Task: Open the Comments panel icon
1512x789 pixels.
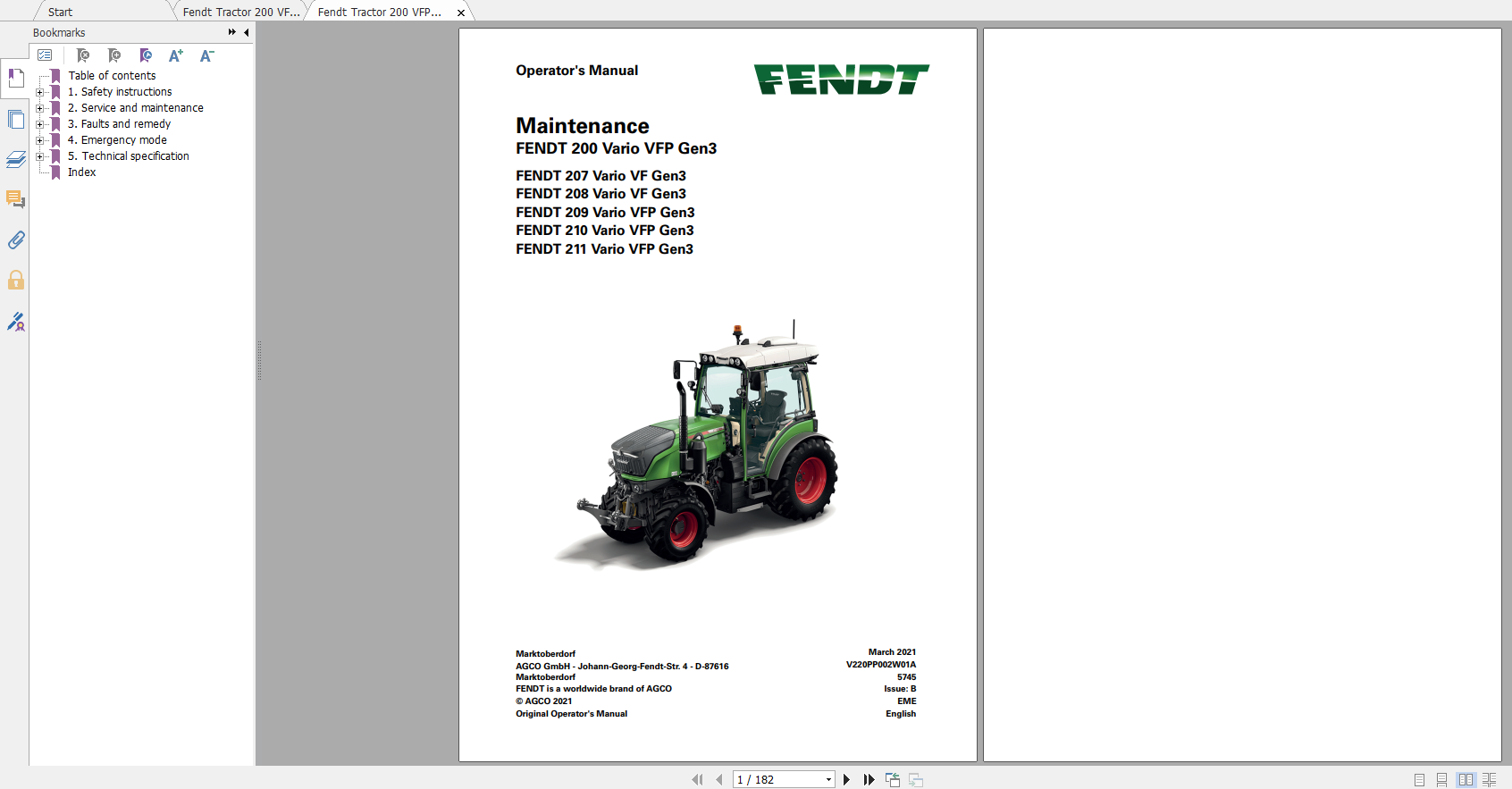Action: click(16, 199)
